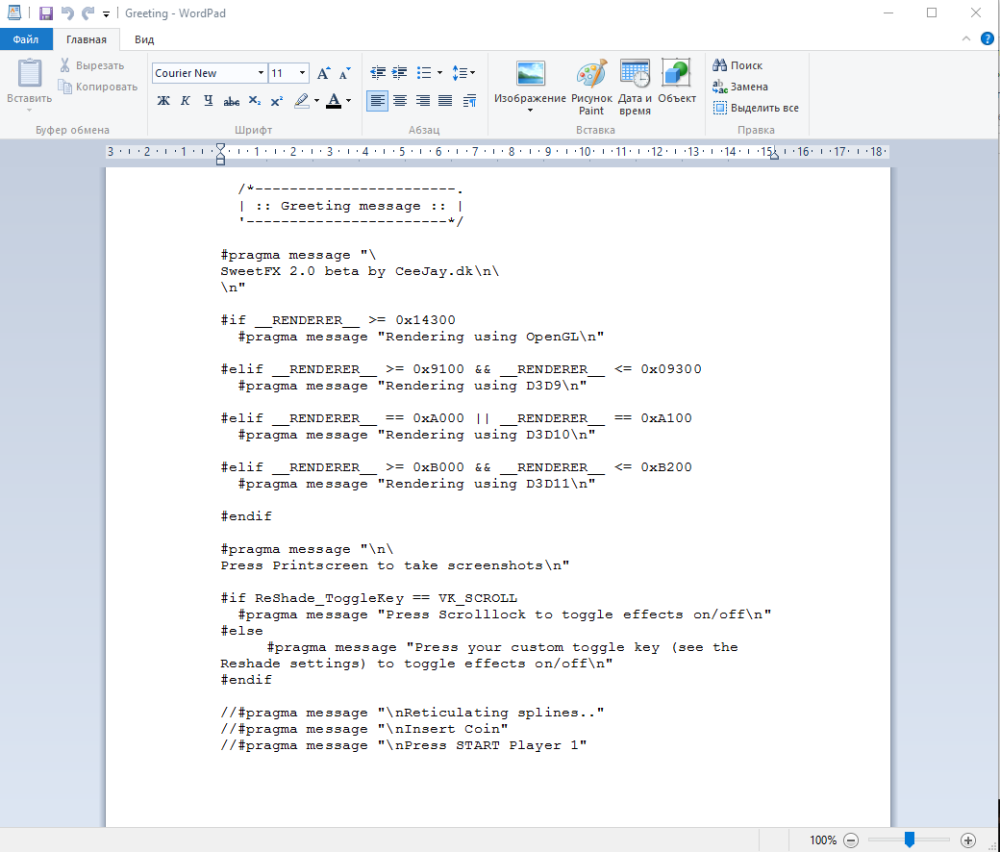Image resolution: width=1000 pixels, height=852 pixels.
Task: Decrease font size with shrink font icon
Action: tap(344, 73)
